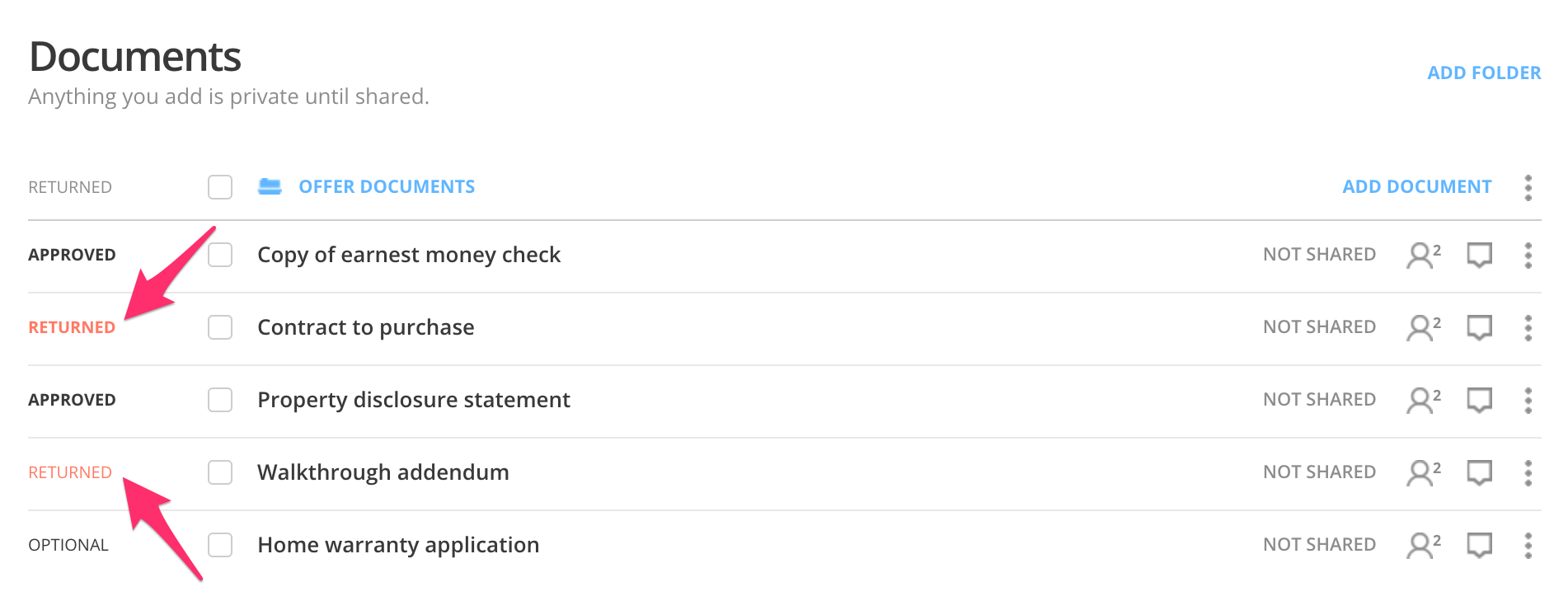Screen dimensions: 1568x615
Task: Click the ADD FOLDER link
Action: pos(1483,73)
